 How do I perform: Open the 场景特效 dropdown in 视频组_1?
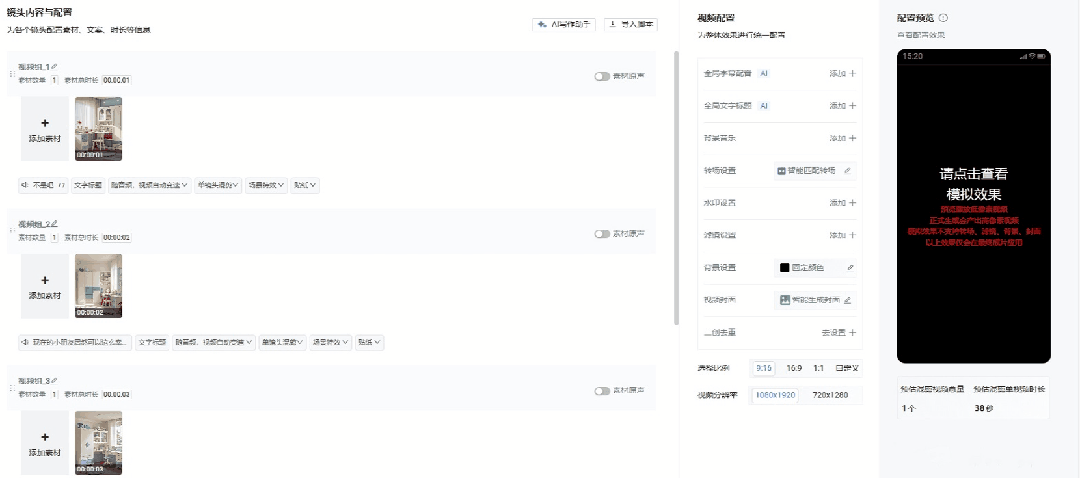pyautogui.click(x=266, y=185)
